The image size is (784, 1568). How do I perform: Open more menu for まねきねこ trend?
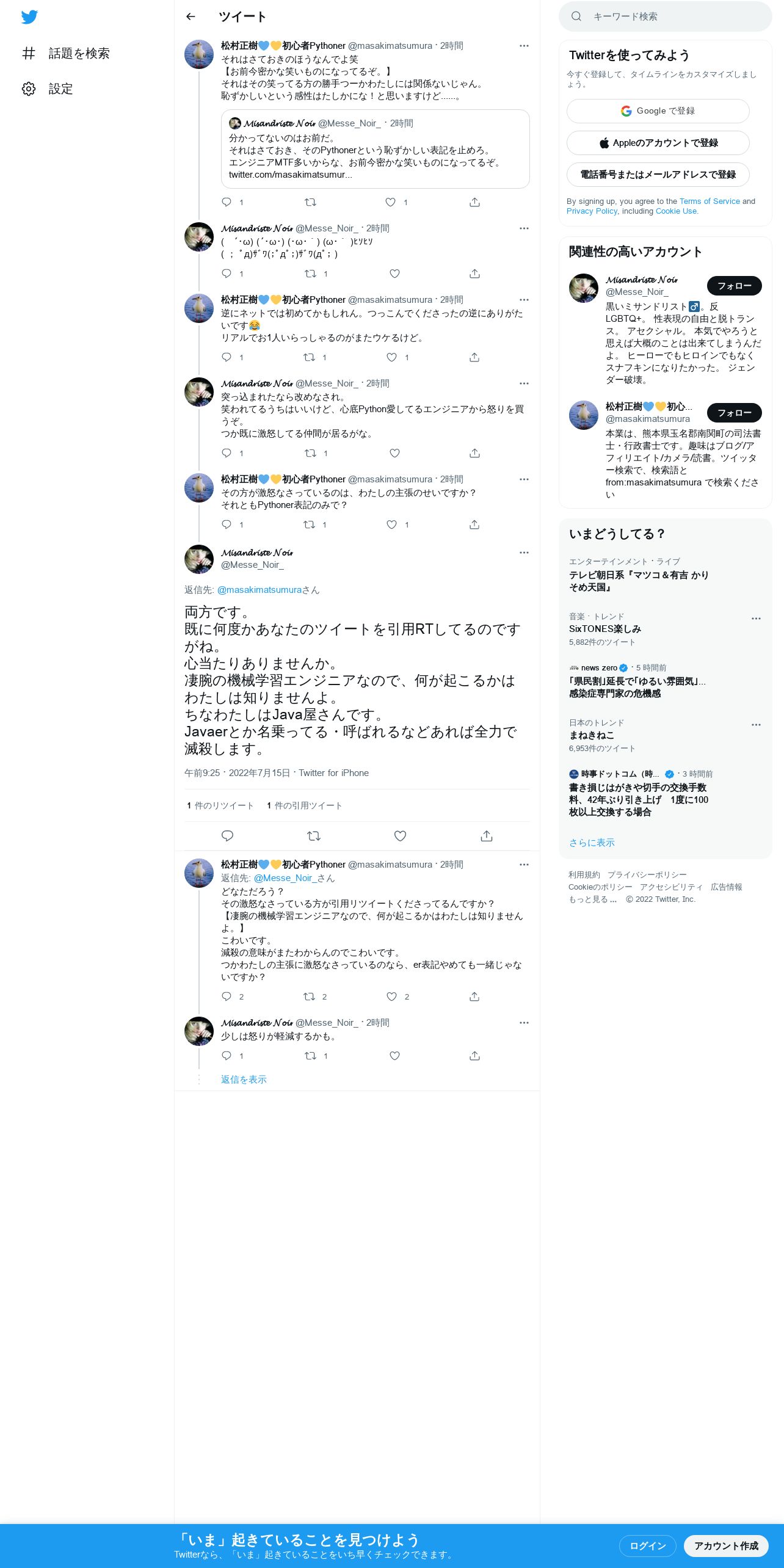tap(756, 725)
